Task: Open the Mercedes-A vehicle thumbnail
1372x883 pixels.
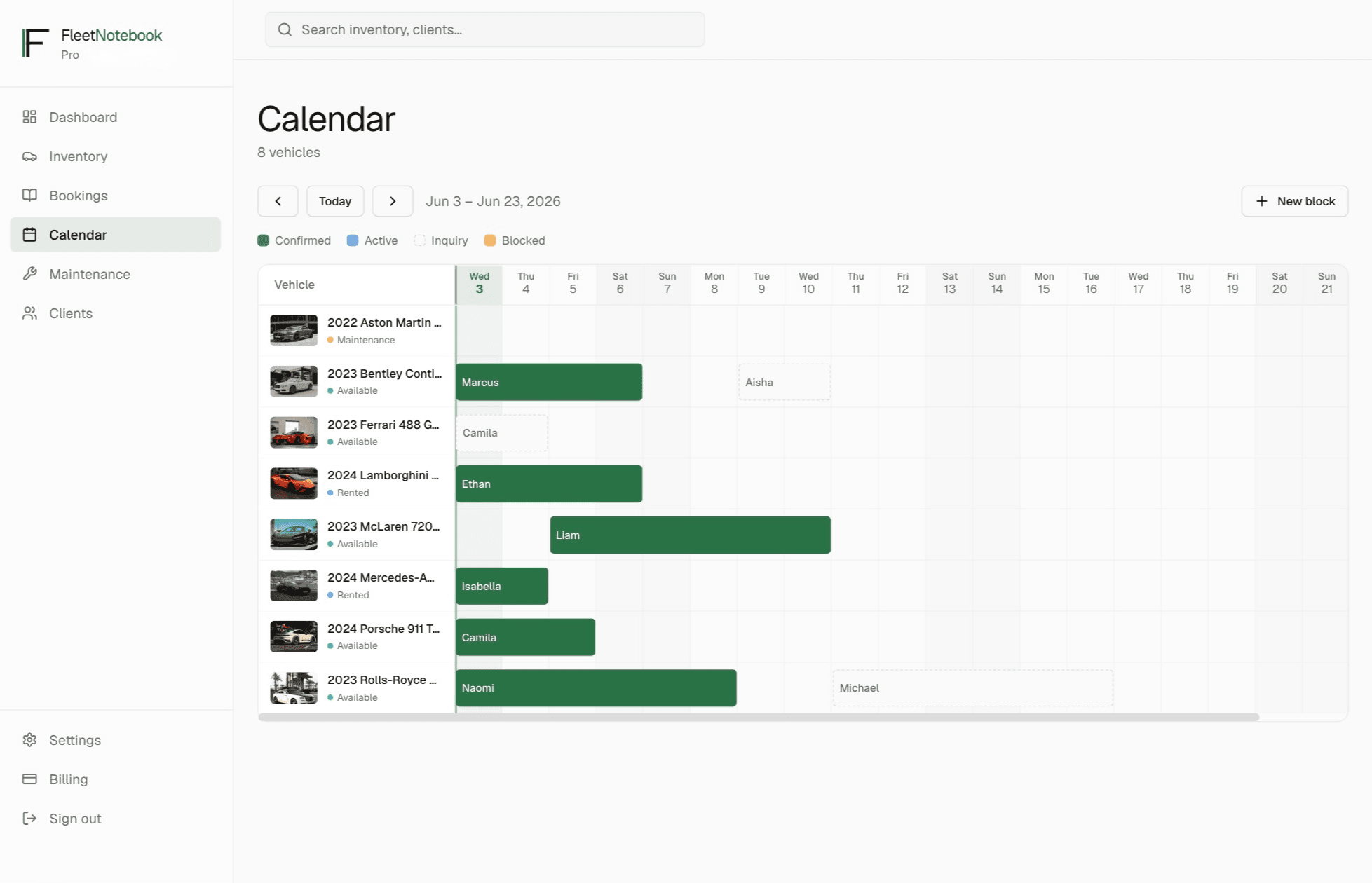Action: pos(294,586)
